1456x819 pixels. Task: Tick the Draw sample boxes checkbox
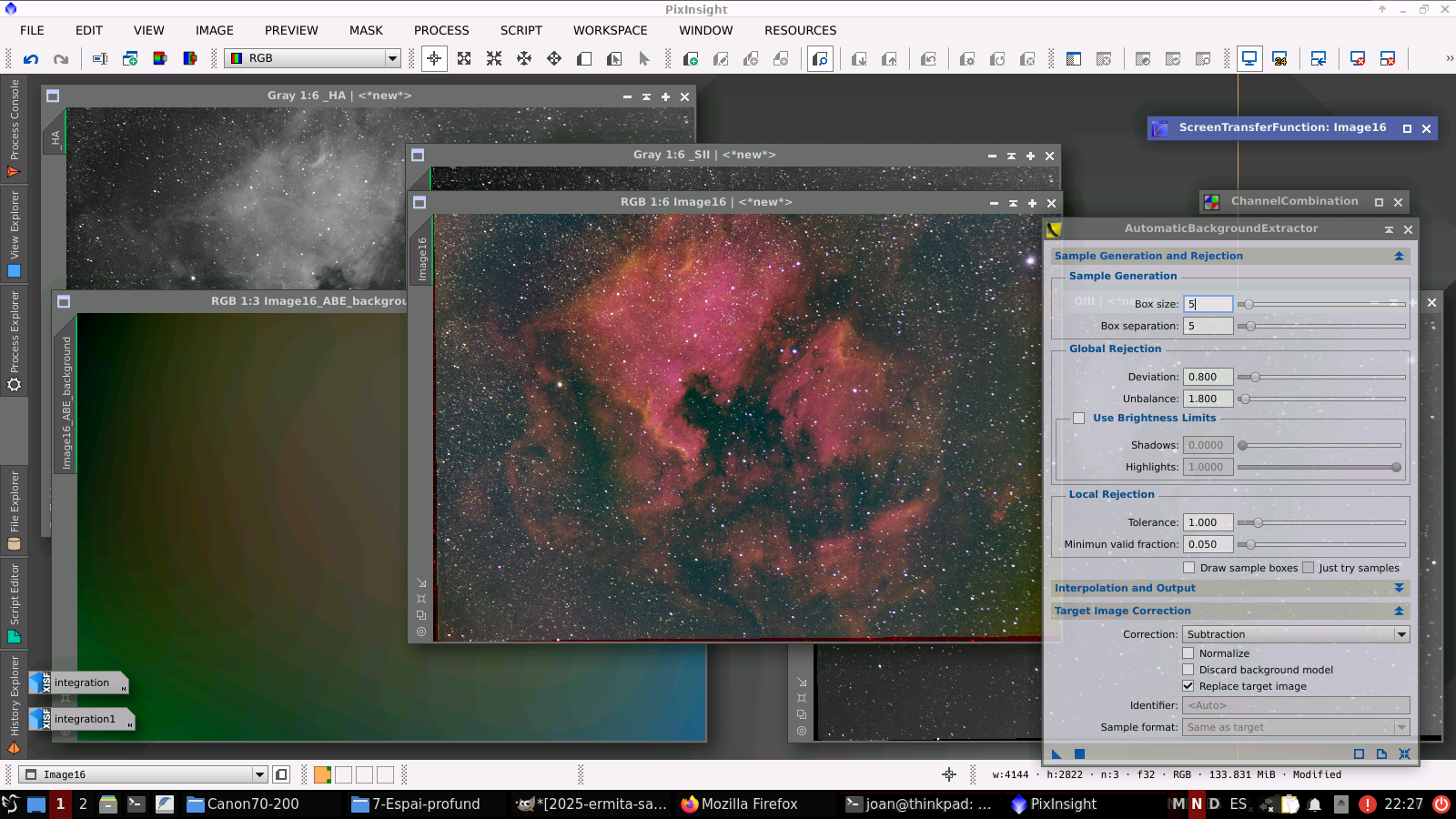pos(1188,568)
